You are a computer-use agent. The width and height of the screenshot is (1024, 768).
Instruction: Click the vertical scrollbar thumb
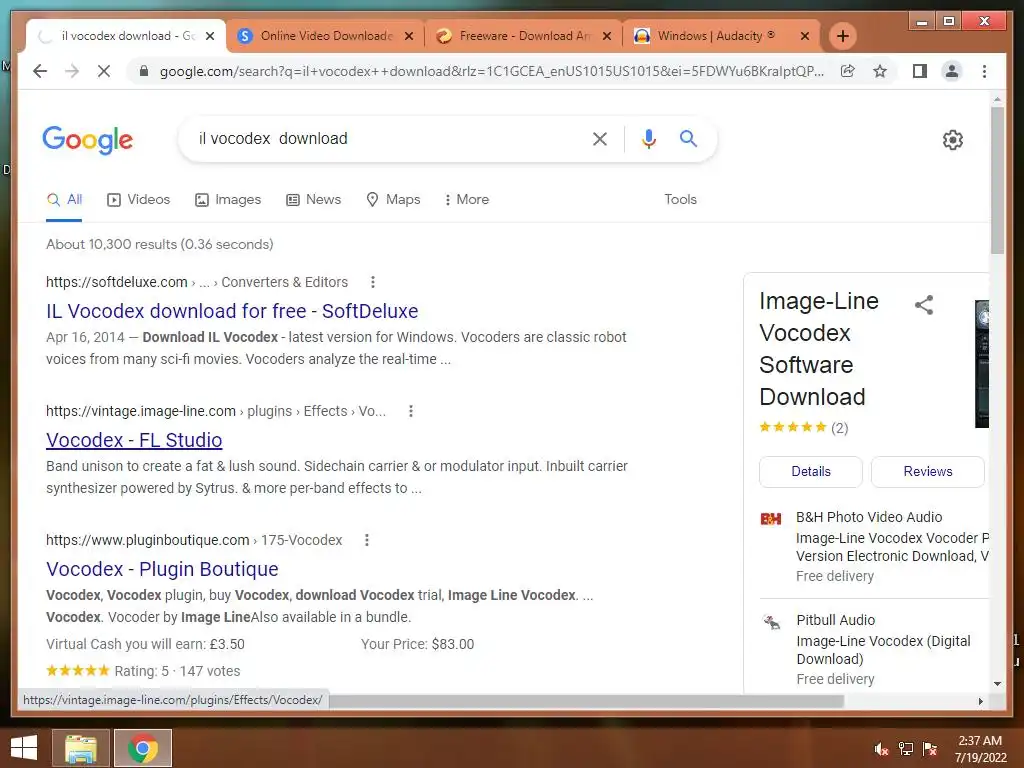click(997, 181)
